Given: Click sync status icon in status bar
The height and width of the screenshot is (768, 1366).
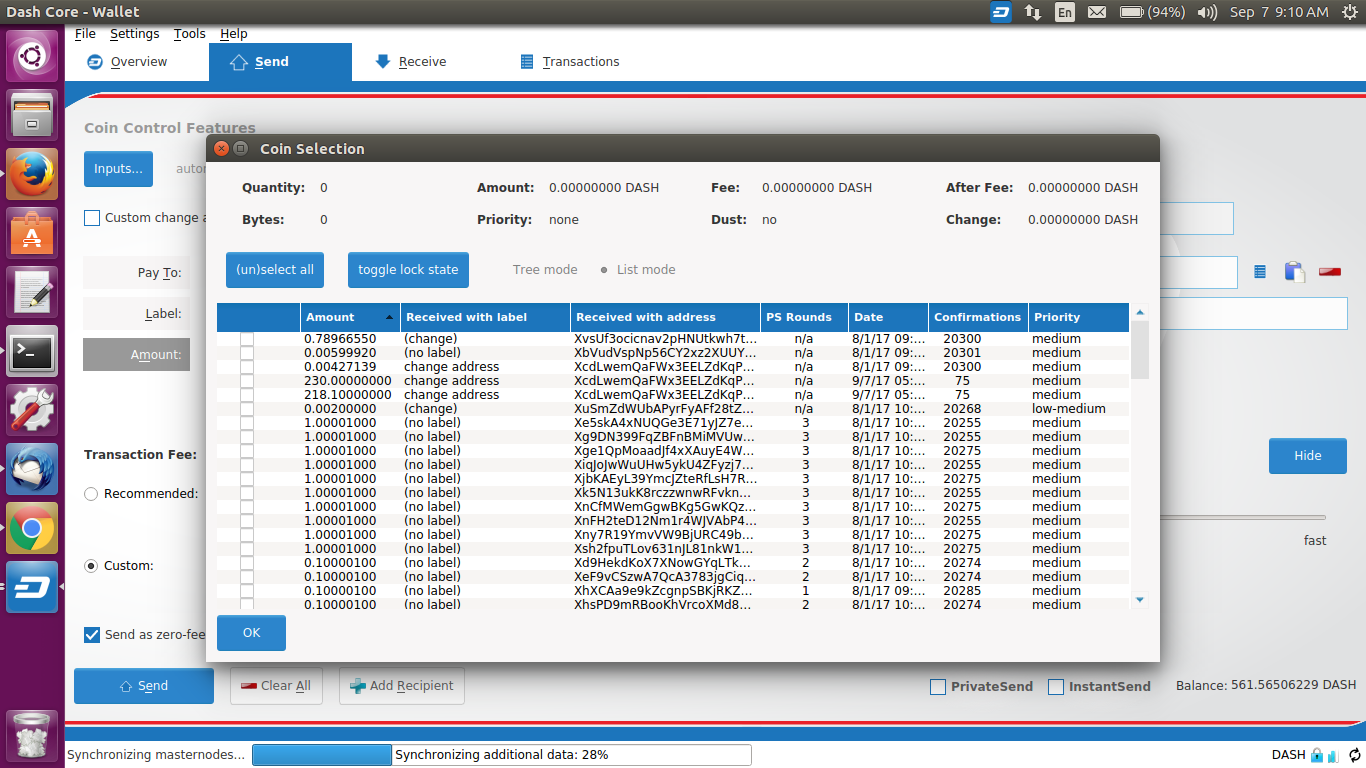Looking at the screenshot, I should tap(1355, 755).
